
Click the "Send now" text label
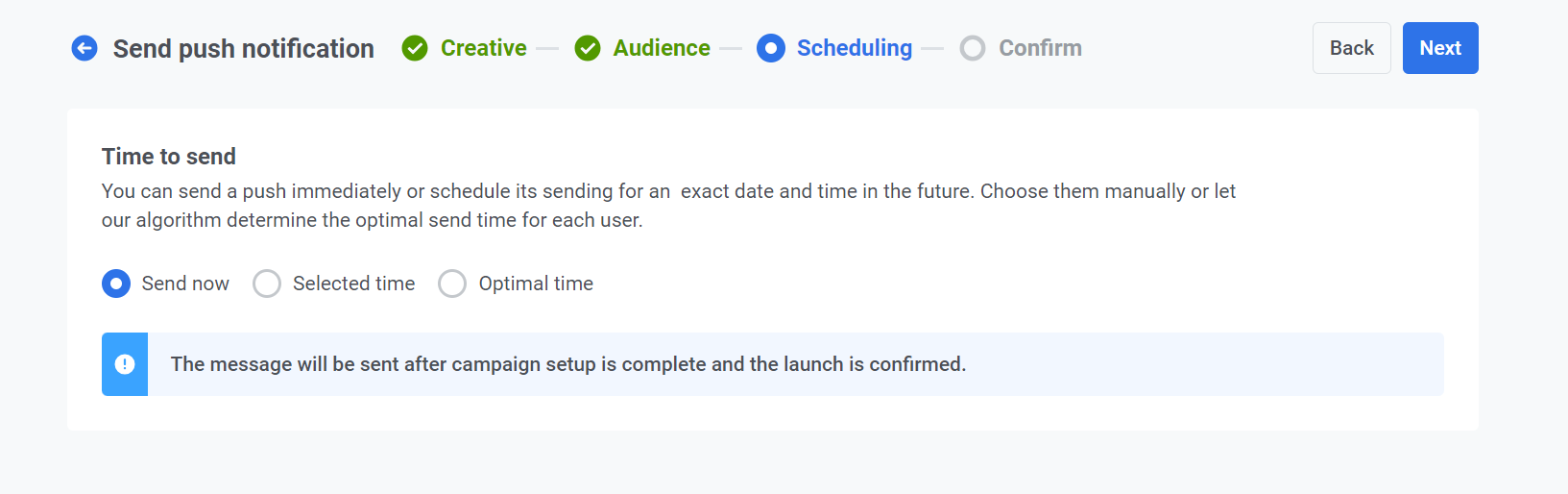[x=185, y=284]
